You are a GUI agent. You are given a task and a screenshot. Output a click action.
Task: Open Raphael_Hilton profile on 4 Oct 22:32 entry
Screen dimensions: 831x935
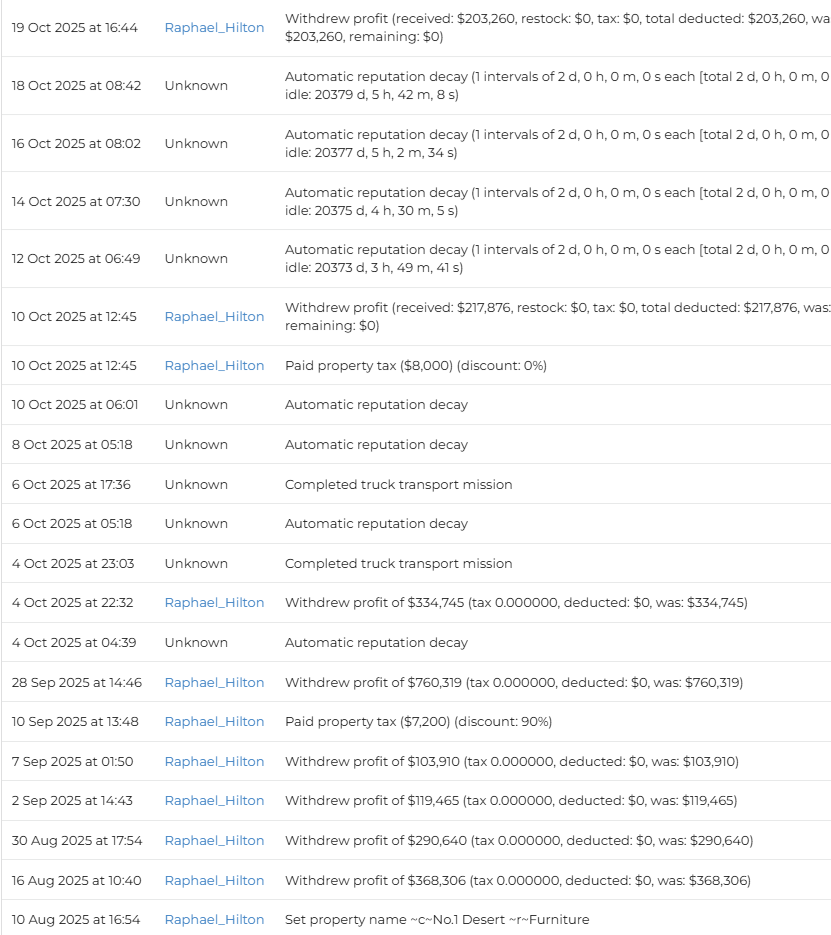pos(214,603)
